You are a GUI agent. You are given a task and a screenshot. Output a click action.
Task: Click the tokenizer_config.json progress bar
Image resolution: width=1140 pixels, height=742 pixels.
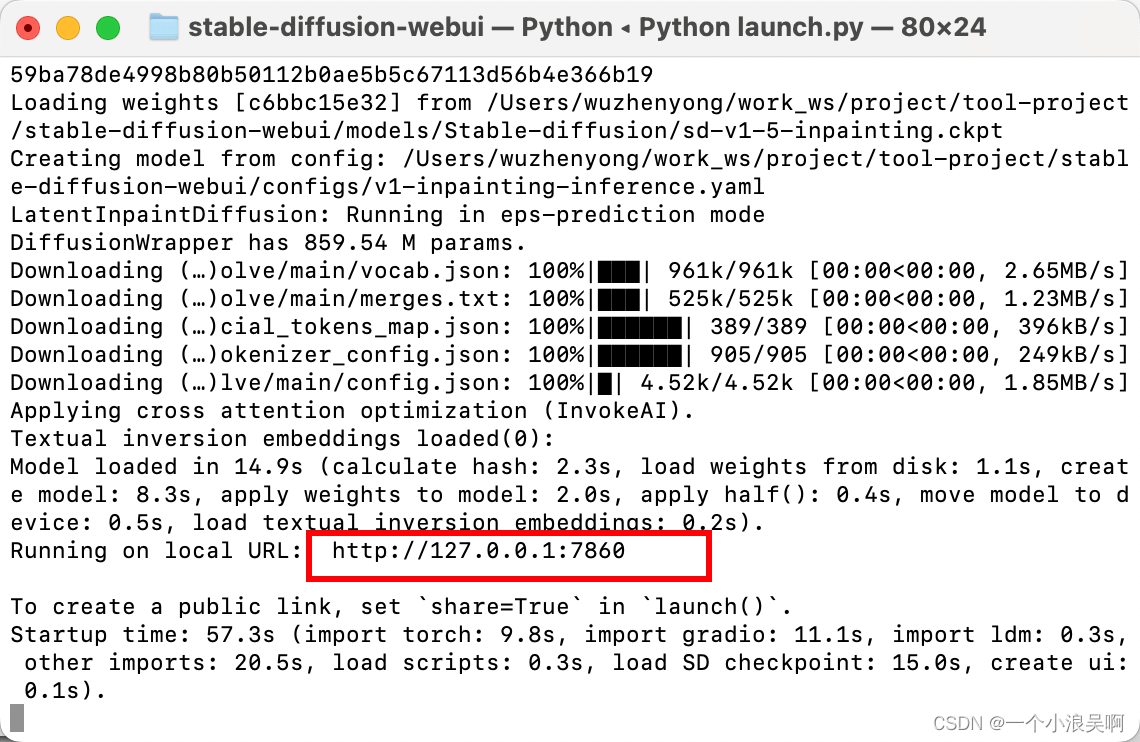coord(641,355)
